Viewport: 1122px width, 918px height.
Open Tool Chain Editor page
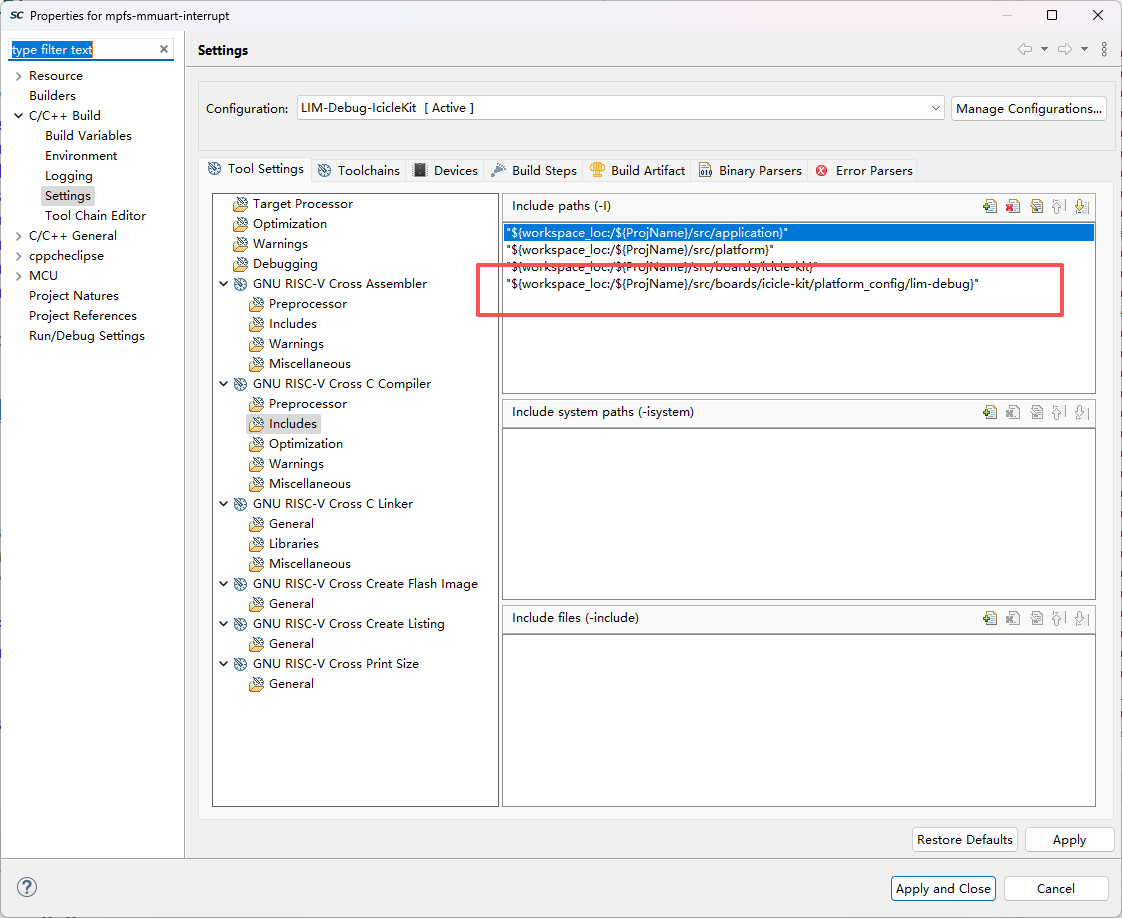[x=95, y=216]
